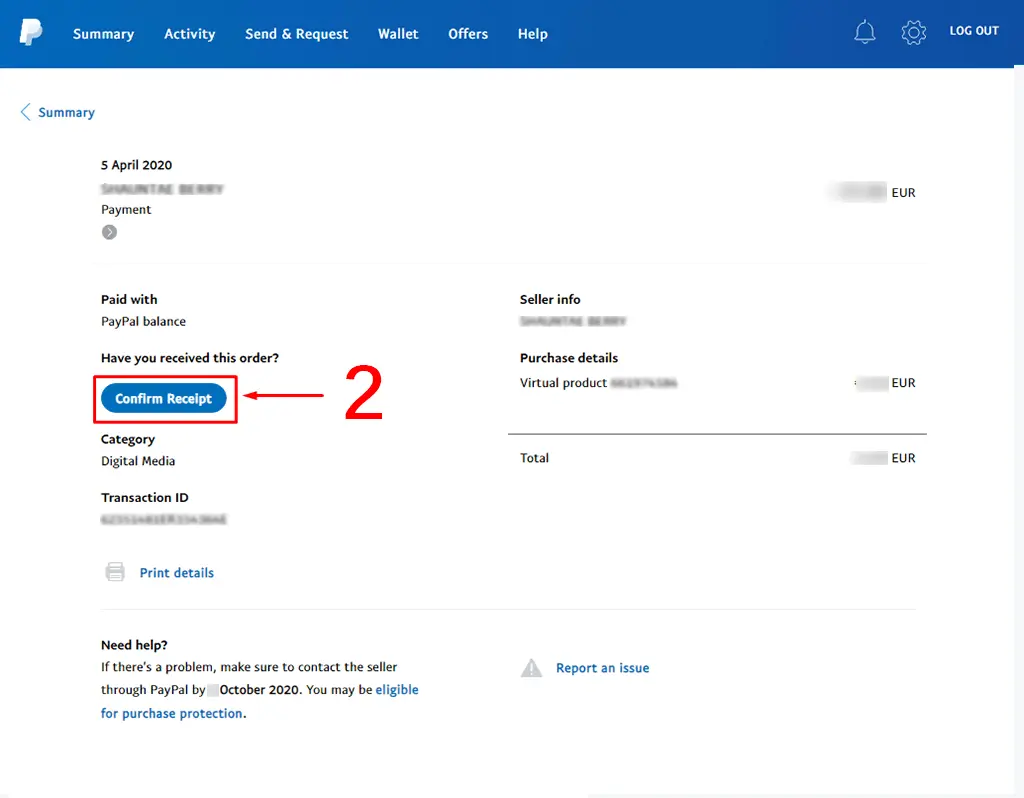Open the Wallet page
1024x798 pixels.
(x=398, y=34)
